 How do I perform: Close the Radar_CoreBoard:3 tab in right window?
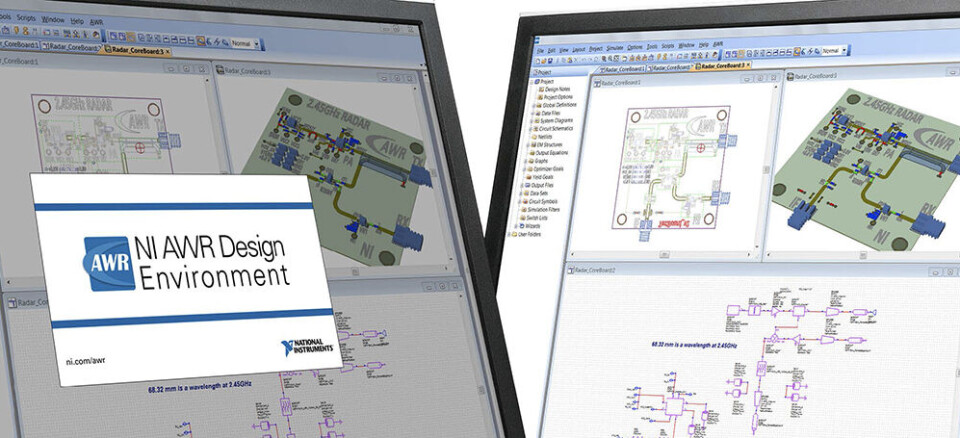pyautogui.click(x=748, y=64)
